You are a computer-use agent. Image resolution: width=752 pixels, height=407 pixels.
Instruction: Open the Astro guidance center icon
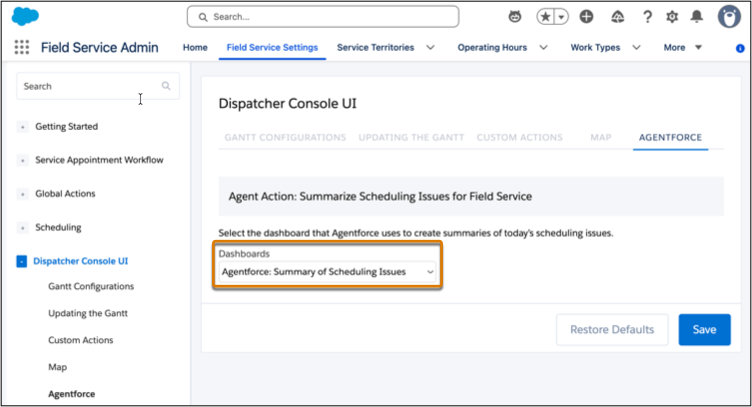(x=515, y=17)
